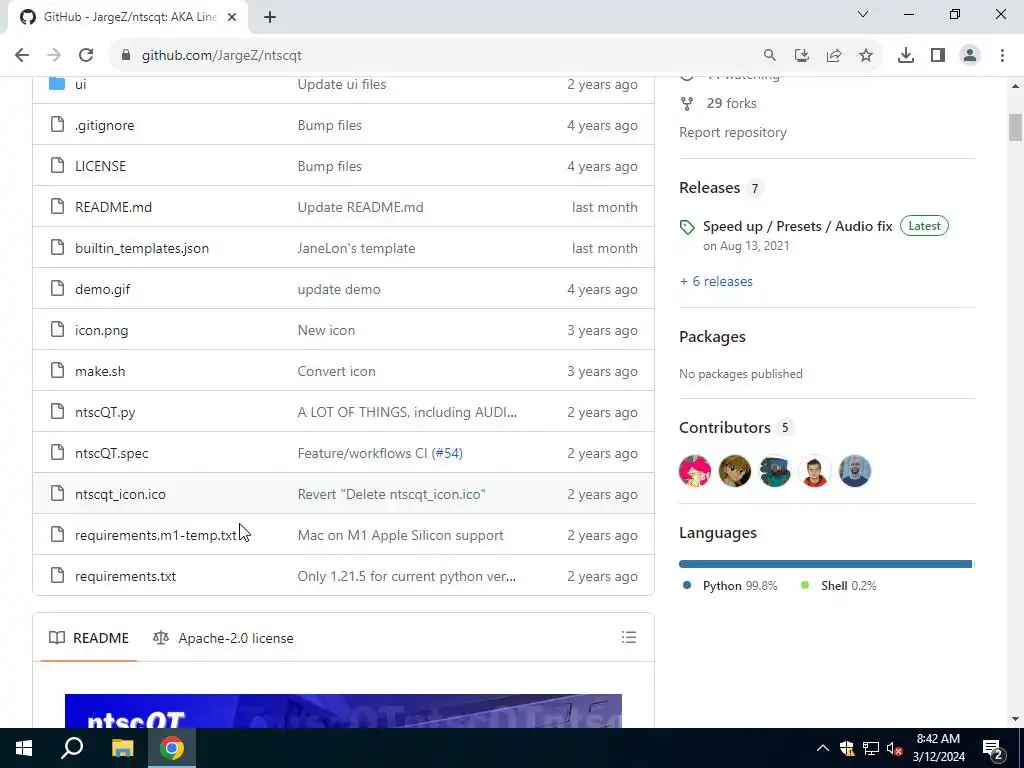This screenshot has width=1024, height=768.
Task: Click the blue Python language bar
Action: pyautogui.click(x=825, y=564)
